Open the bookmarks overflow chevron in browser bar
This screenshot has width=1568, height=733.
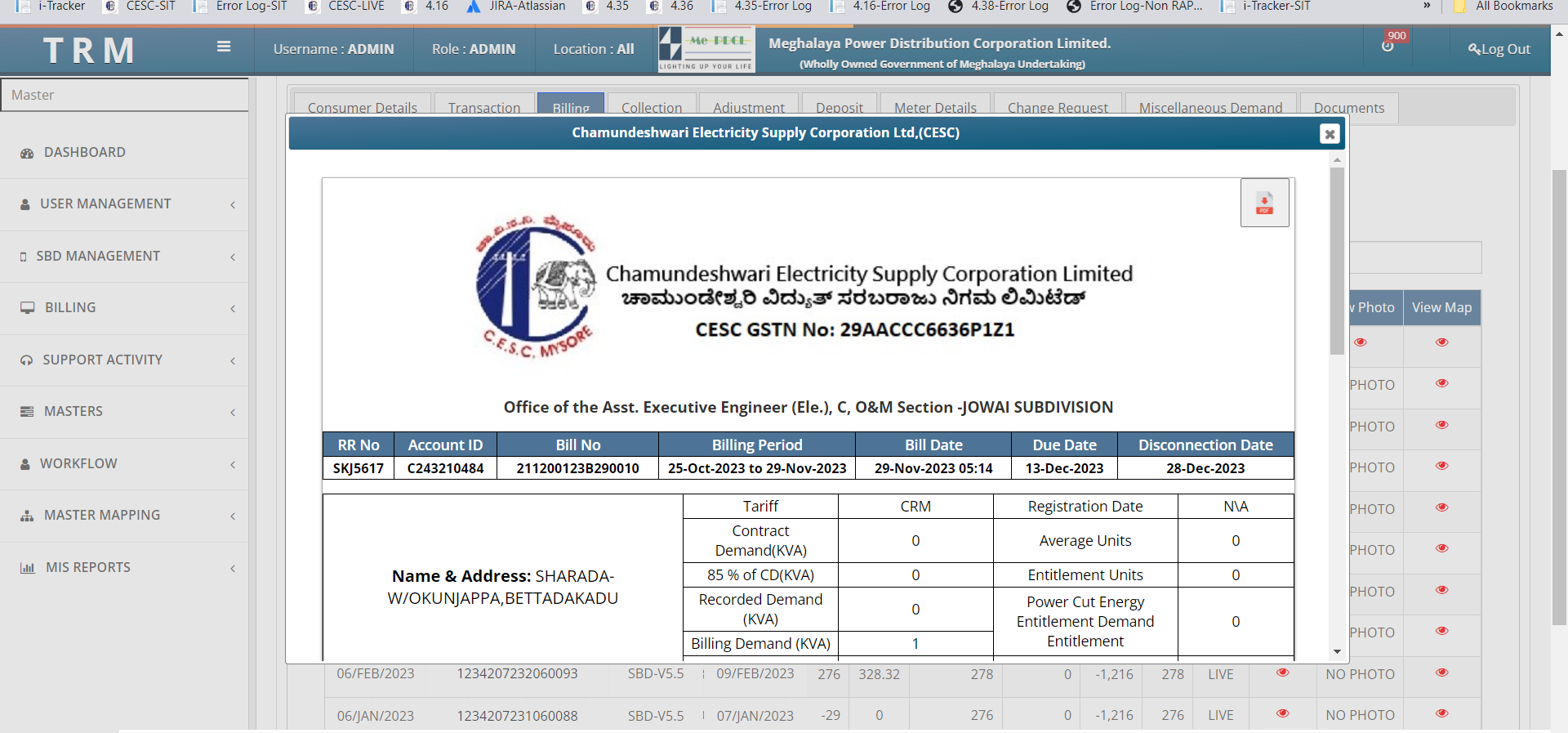(1427, 7)
